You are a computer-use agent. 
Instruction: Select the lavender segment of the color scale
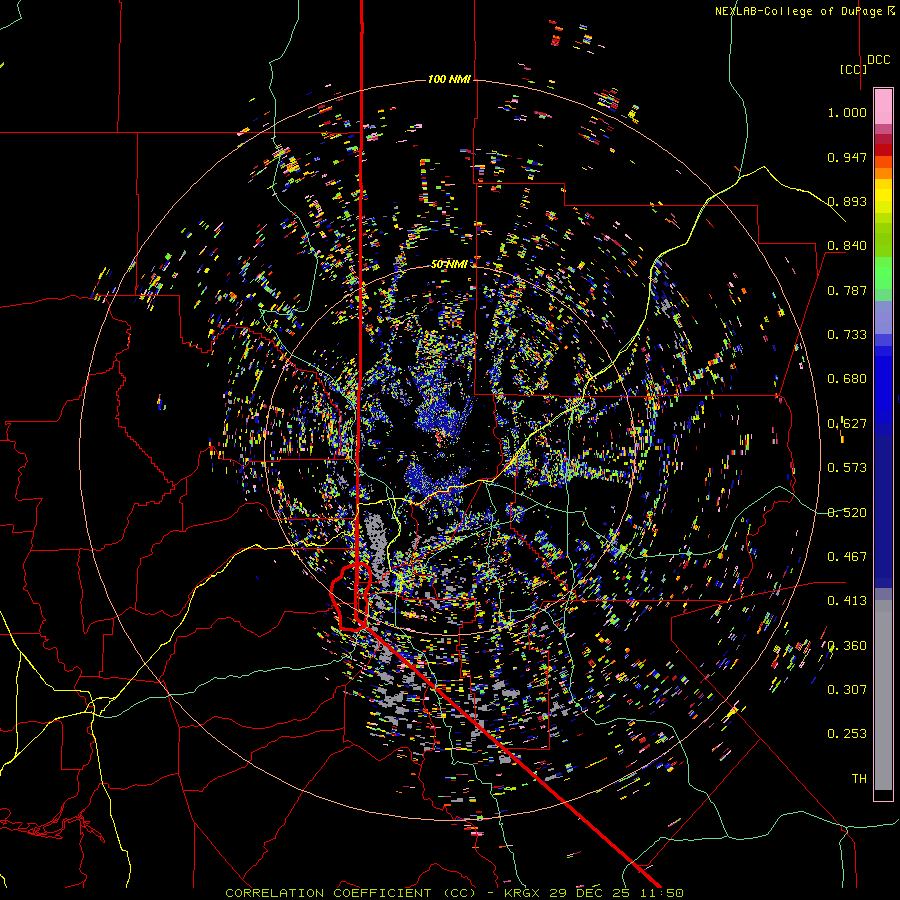(883, 317)
